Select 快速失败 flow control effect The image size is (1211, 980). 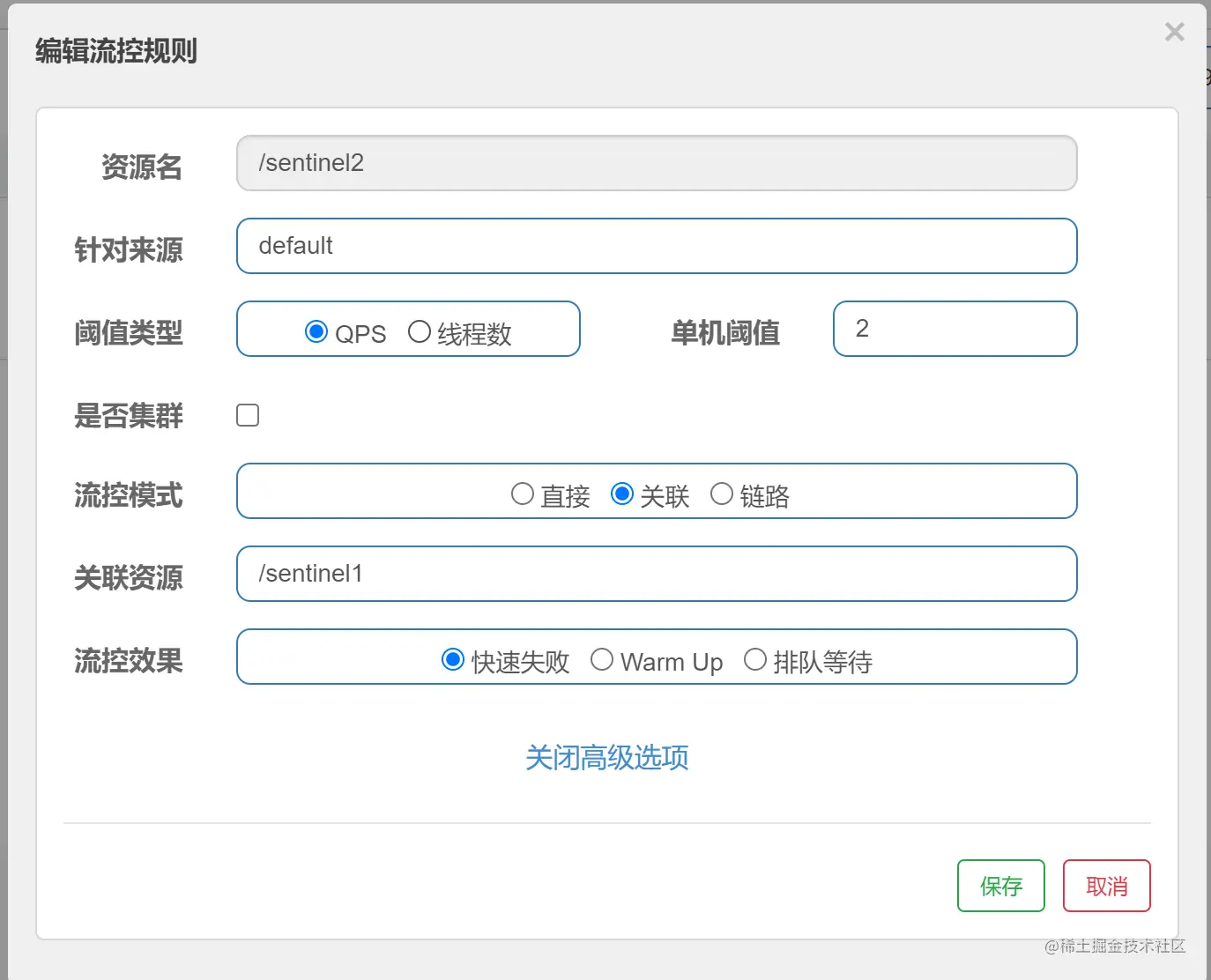click(x=453, y=659)
